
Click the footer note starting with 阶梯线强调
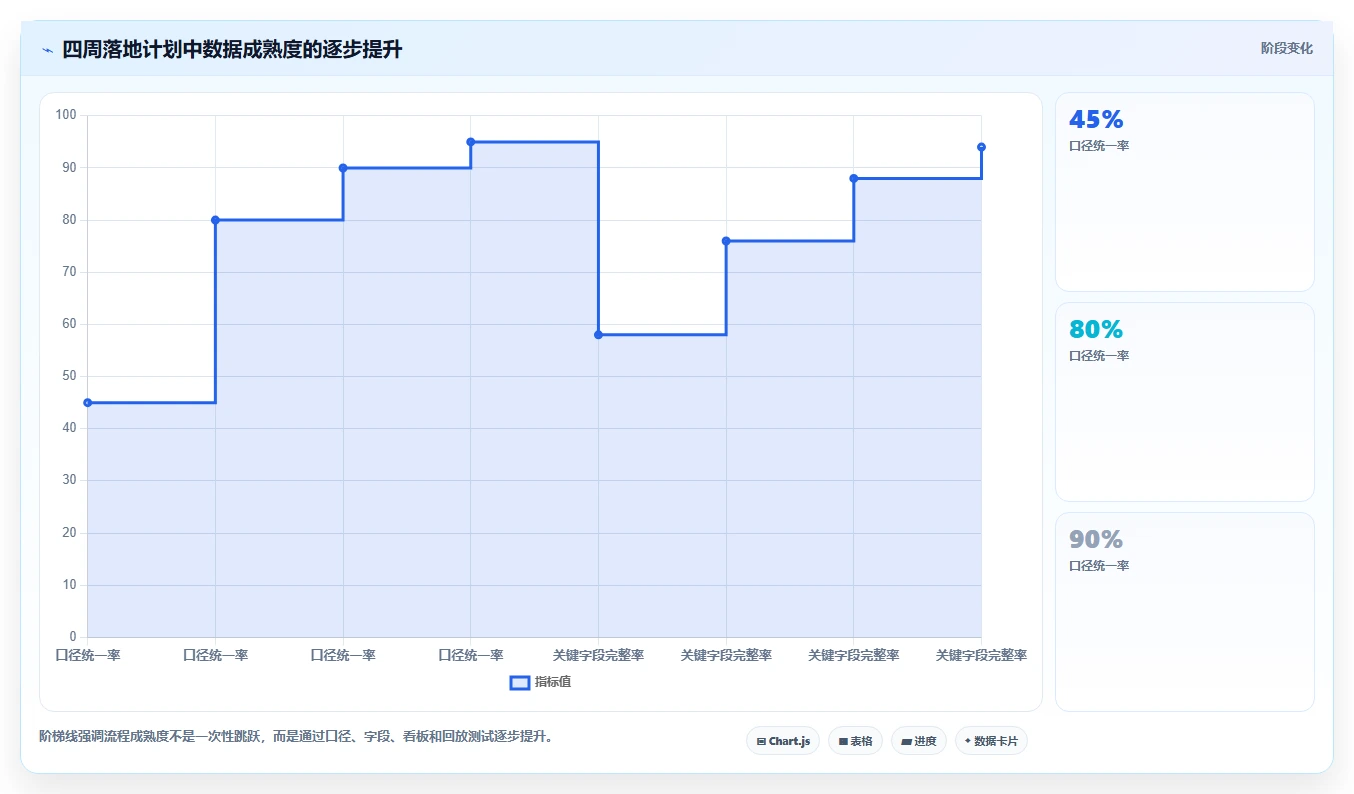[x=296, y=736]
